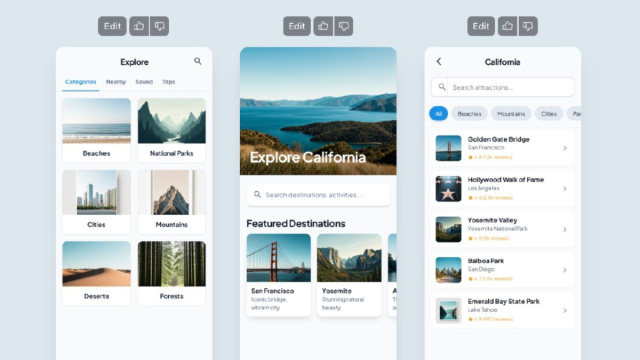Open the Mountains category card
The width and height of the screenshot is (640, 360).
(x=172, y=202)
